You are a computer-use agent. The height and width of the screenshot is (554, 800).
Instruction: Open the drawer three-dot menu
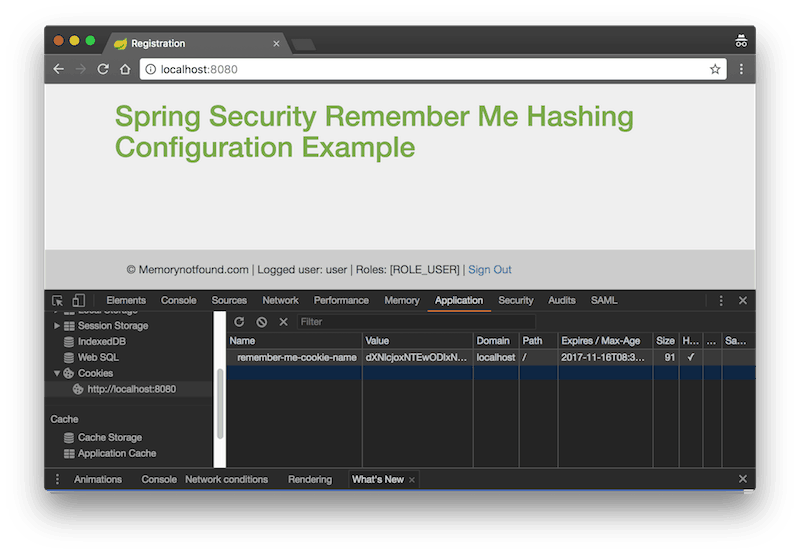pos(57,480)
